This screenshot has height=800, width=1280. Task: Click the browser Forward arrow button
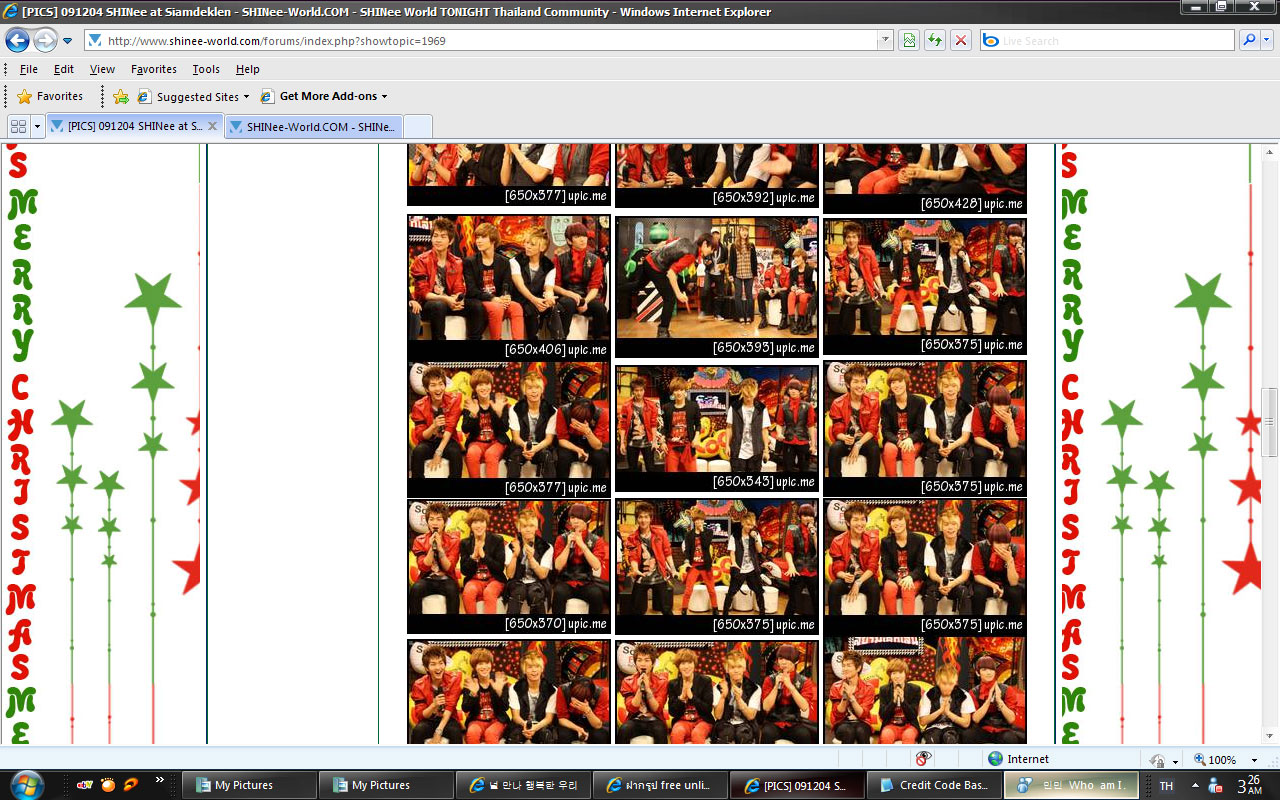coord(45,40)
